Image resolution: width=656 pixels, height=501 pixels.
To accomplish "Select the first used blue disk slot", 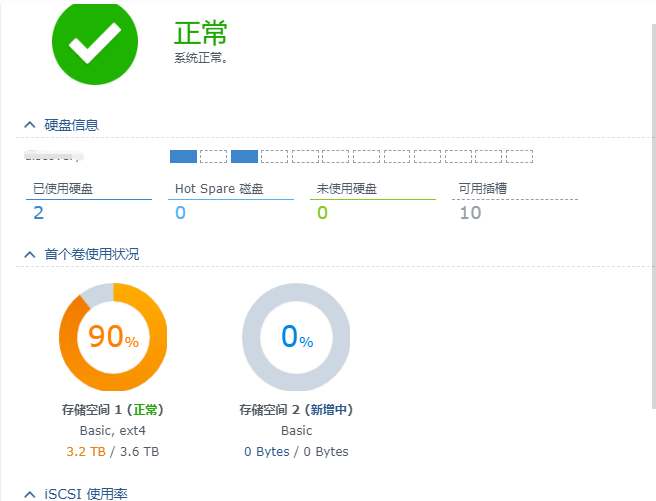I will 183,156.
